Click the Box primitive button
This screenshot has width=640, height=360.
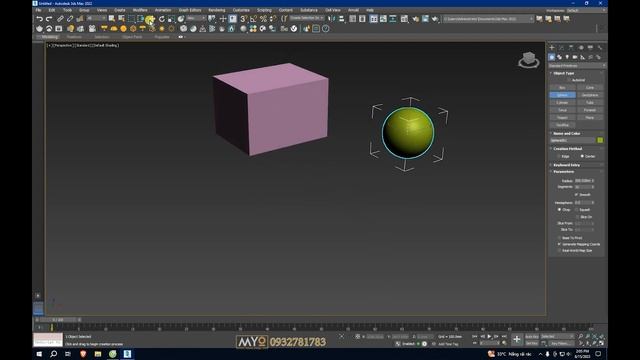click(562, 87)
